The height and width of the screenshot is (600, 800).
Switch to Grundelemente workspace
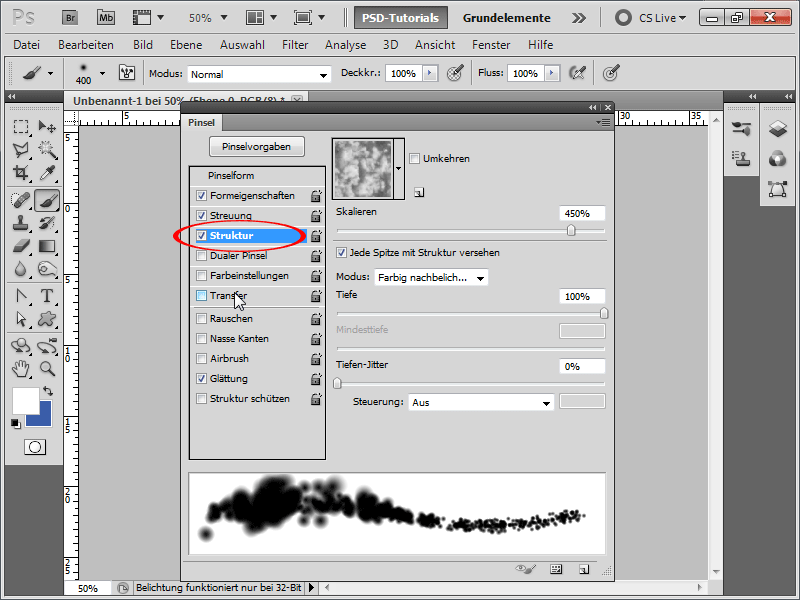click(x=506, y=18)
